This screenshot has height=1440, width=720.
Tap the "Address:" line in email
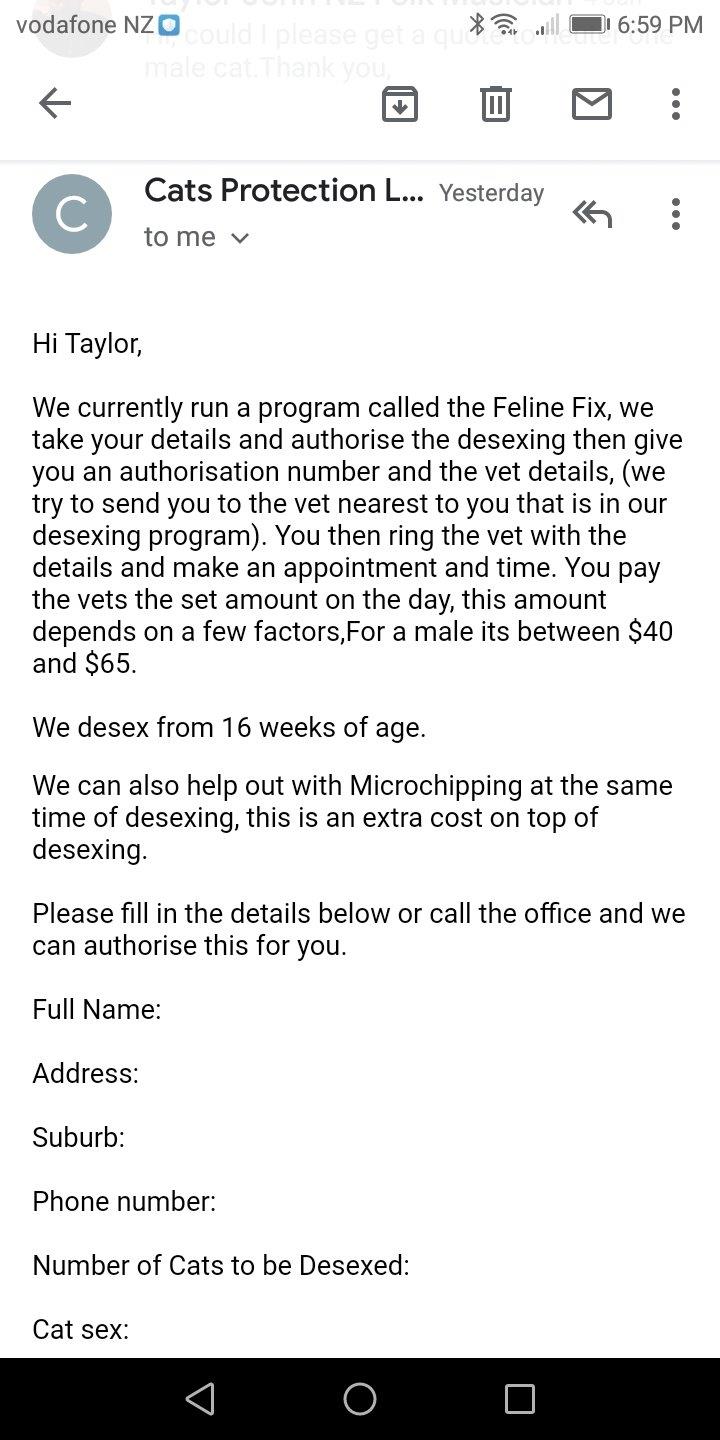pyautogui.click(x=85, y=1073)
